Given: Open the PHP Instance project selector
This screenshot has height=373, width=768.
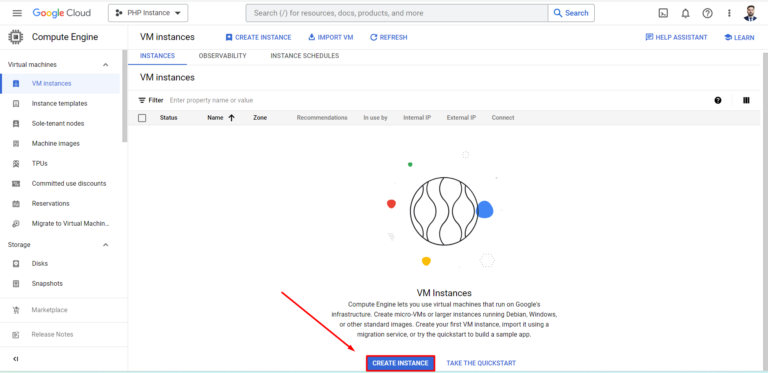Looking at the screenshot, I should point(148,13).
